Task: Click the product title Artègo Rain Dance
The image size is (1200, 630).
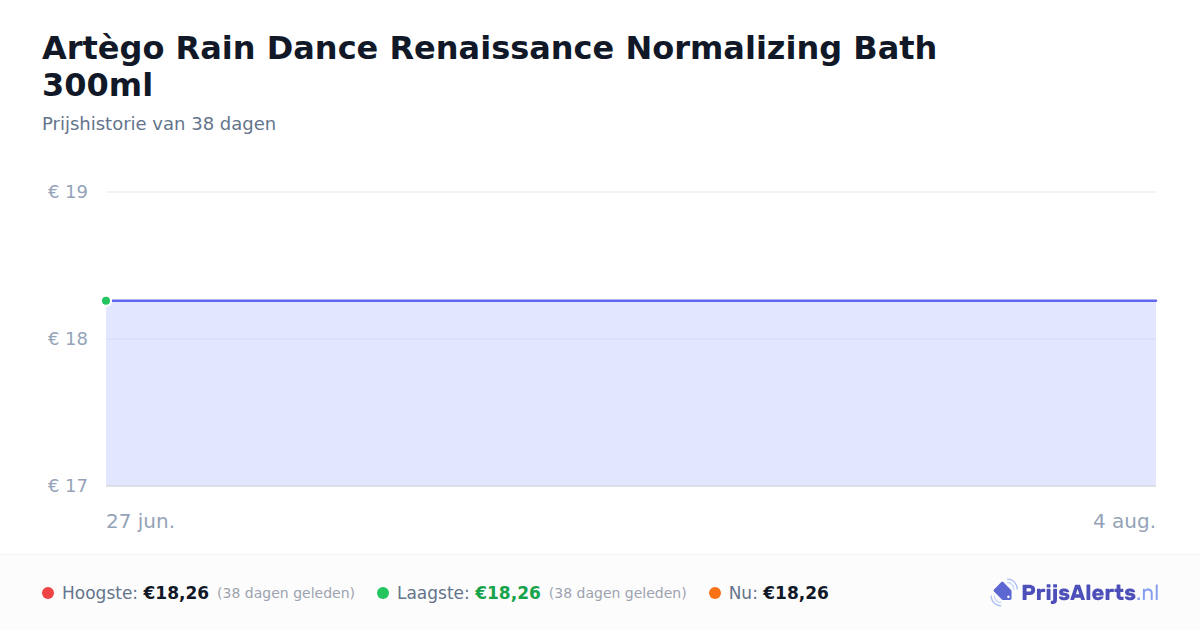Action: coord(490,66)
